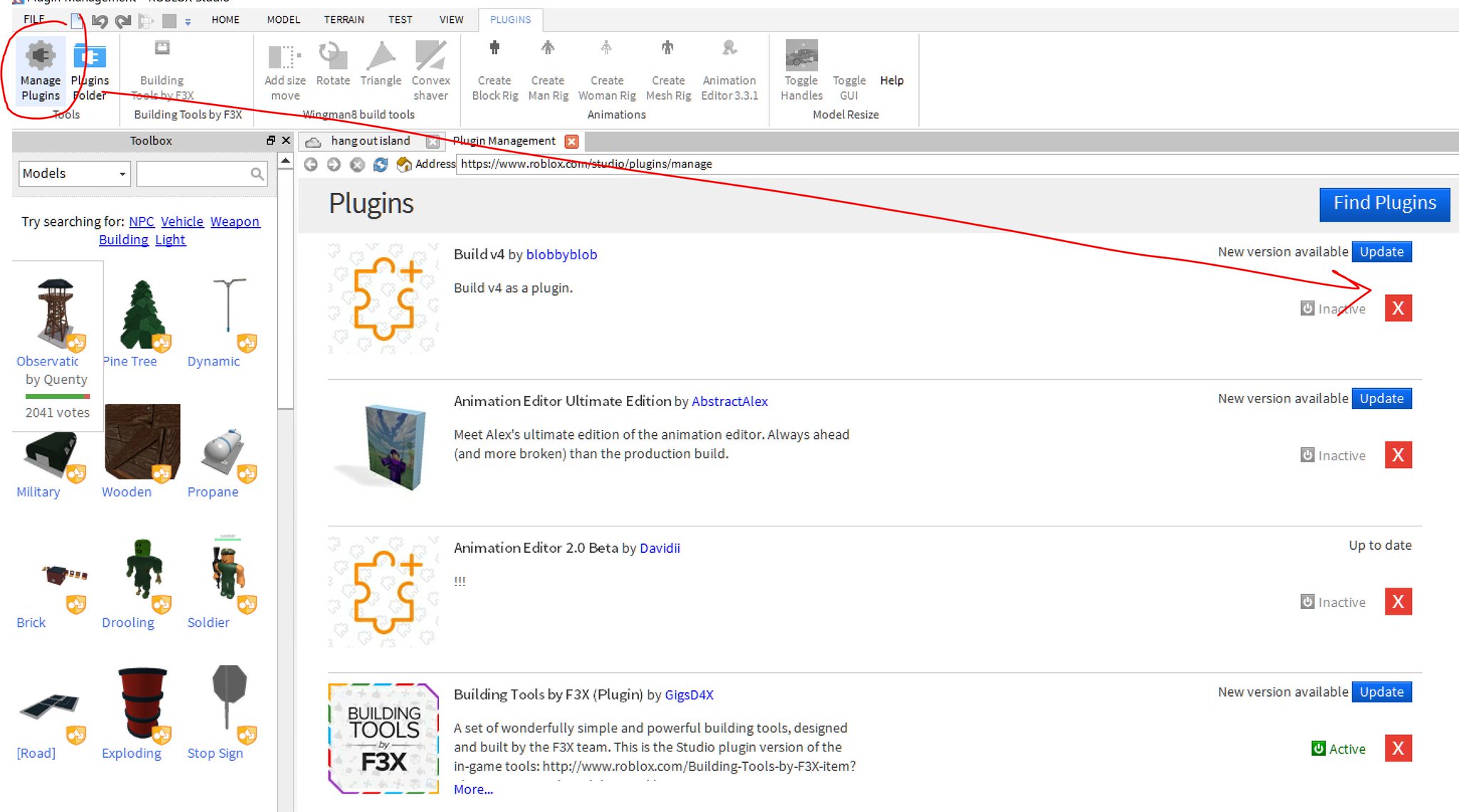The height and width of the screenshot is (812, 1459).
Task: Expand quick access toolbar dropdown arrow
Action: (188, 22)
